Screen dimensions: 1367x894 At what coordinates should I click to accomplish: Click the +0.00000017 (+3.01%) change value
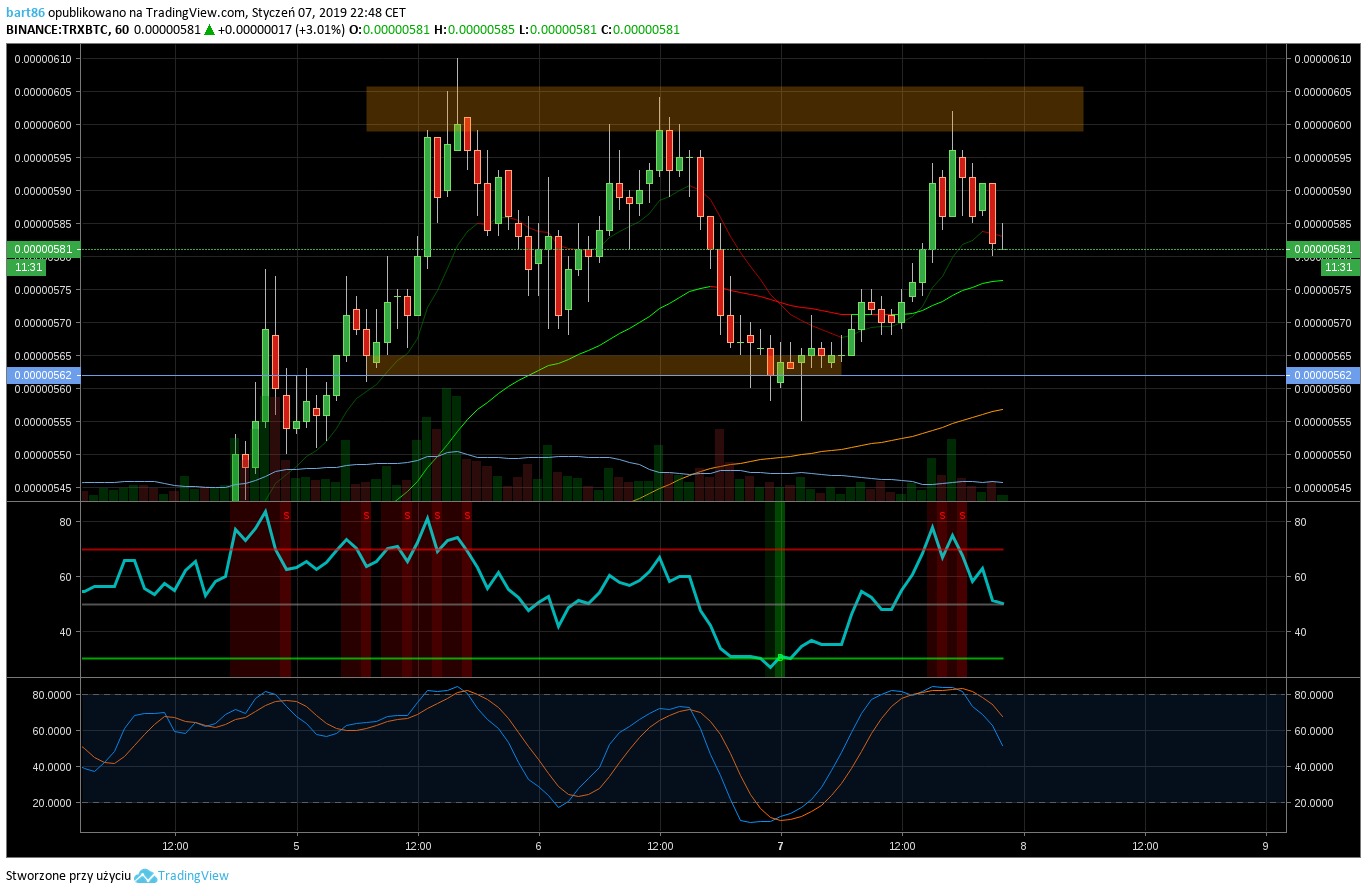[280, 30]
